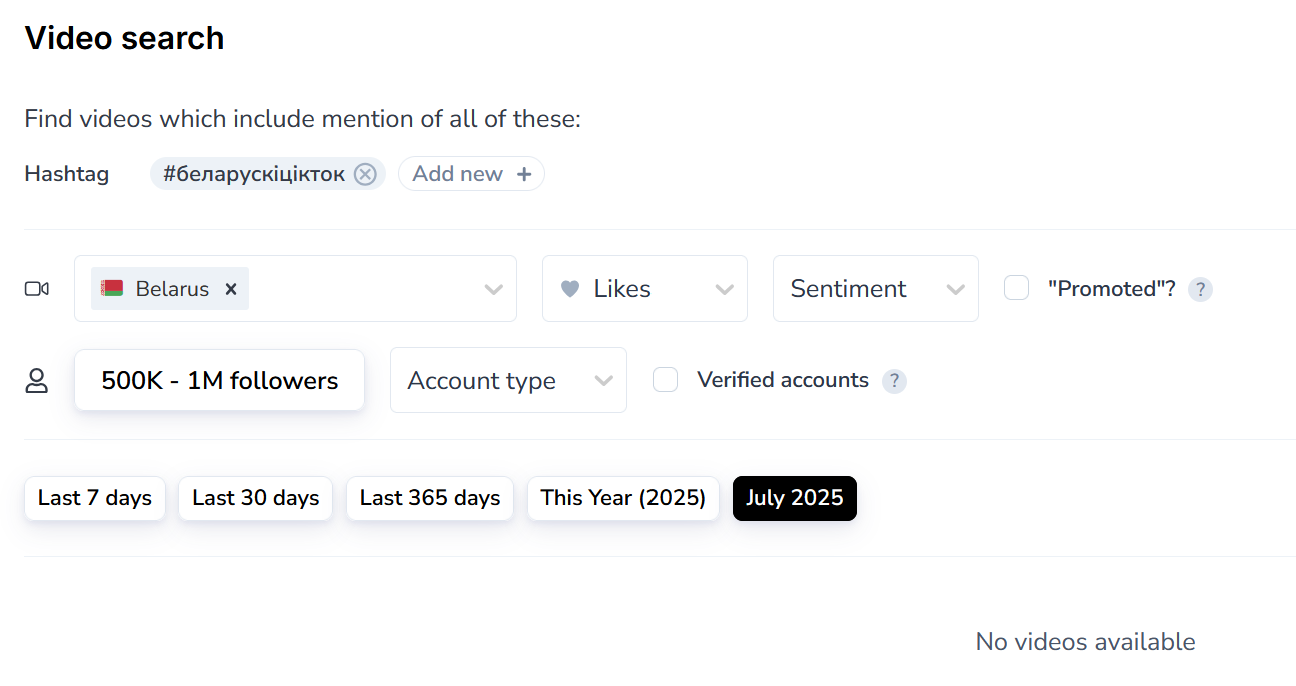Viewport: 1296px width, 686px height.
Task: Expand the Sentiment dropdown
Action: 875,289
